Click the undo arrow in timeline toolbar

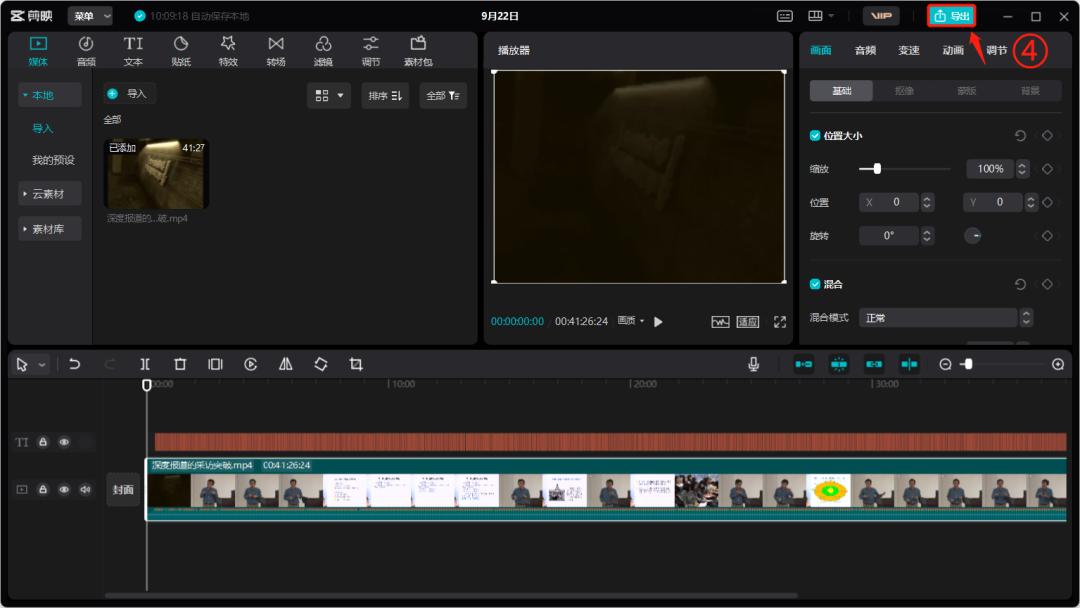(75, 365)
